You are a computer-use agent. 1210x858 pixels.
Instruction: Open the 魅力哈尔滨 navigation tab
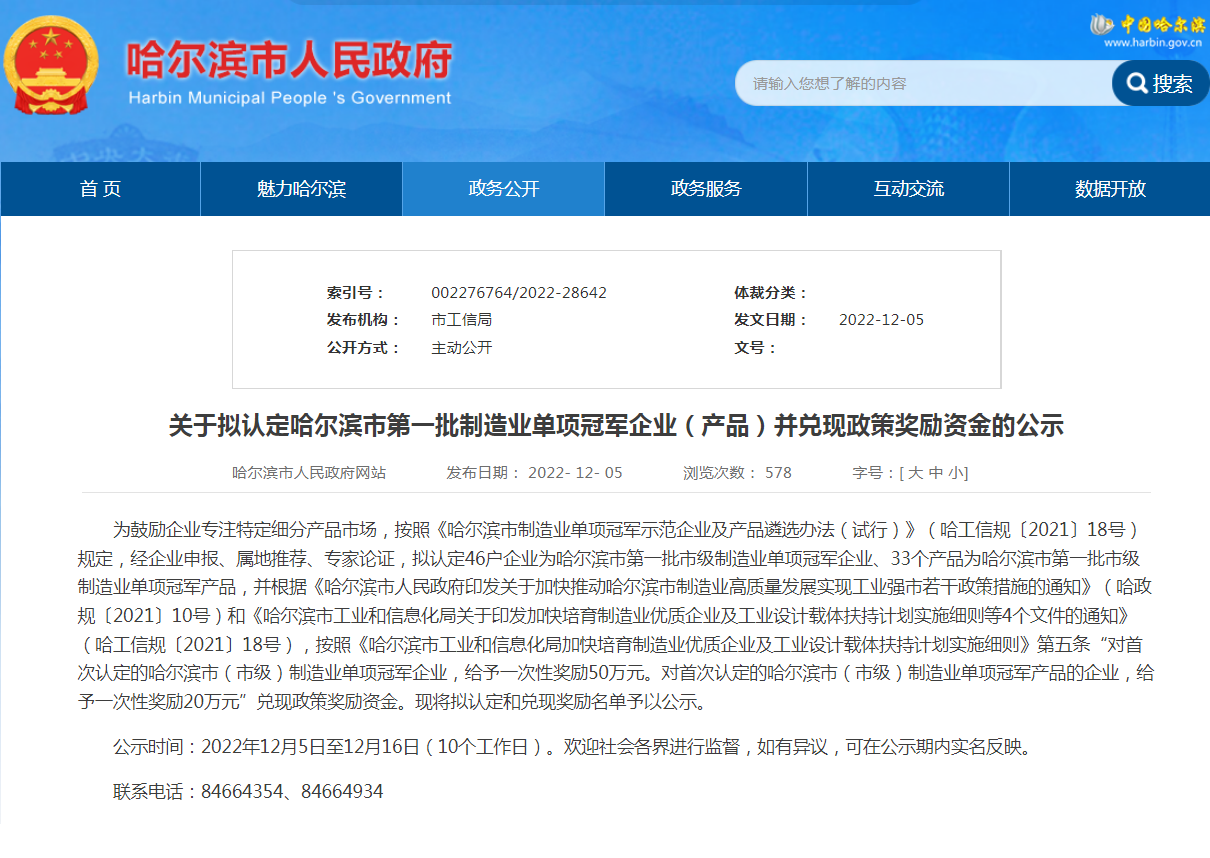coord(301,189)
